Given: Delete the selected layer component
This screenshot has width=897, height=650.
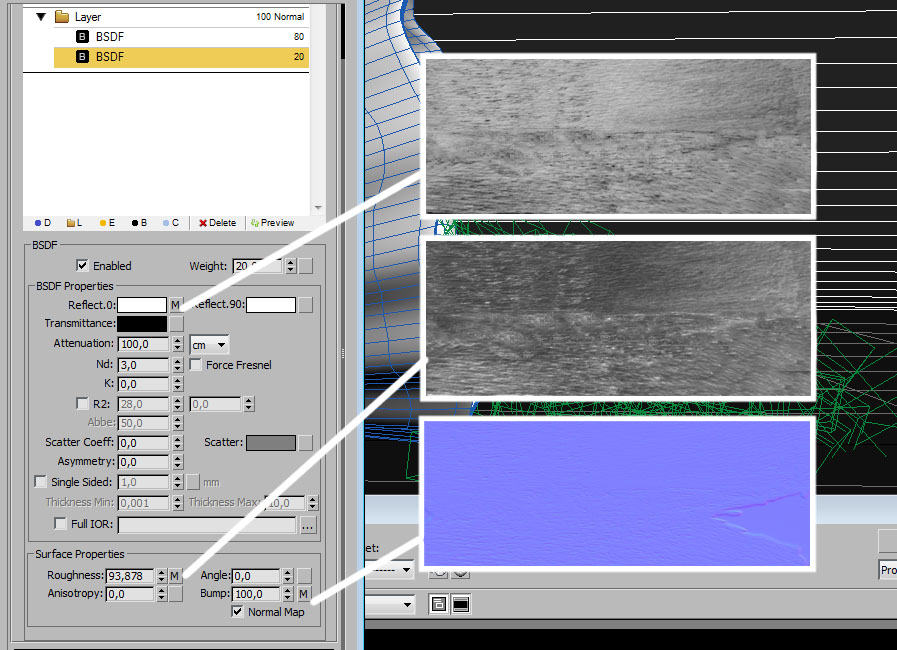Looking at the screenshot, I should pos(217,223).
